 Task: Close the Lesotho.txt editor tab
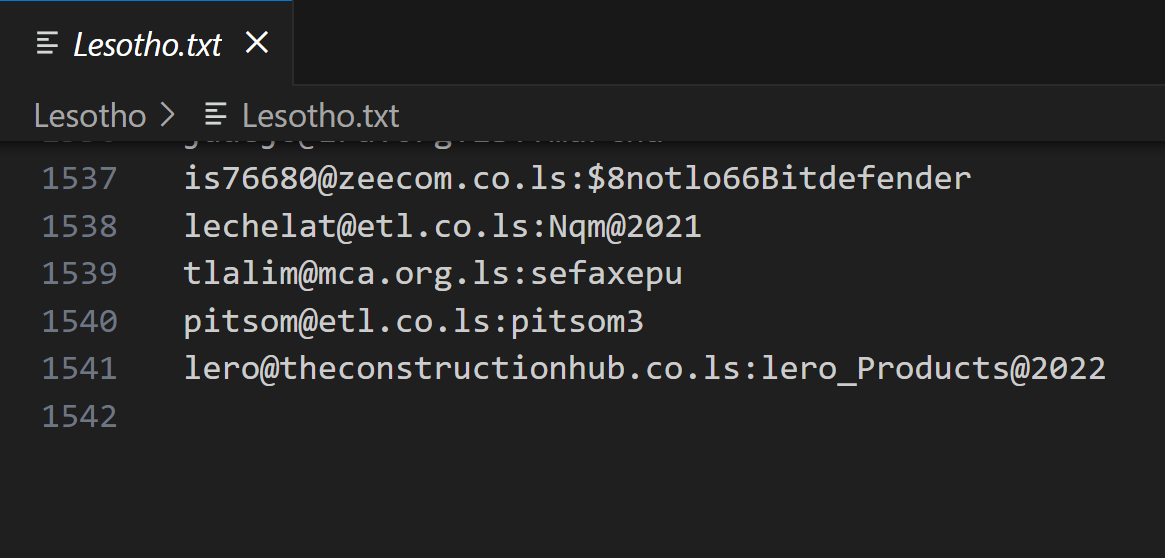coord(257,43)
